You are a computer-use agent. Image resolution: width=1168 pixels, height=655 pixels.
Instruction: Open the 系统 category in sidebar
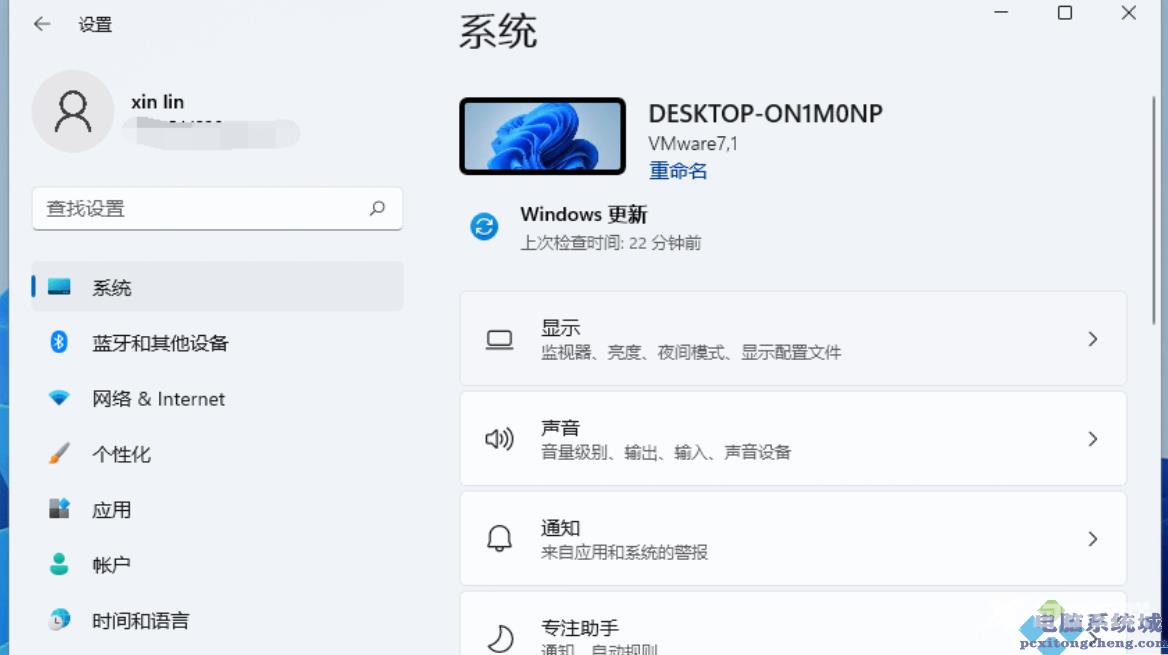point(218,287)
